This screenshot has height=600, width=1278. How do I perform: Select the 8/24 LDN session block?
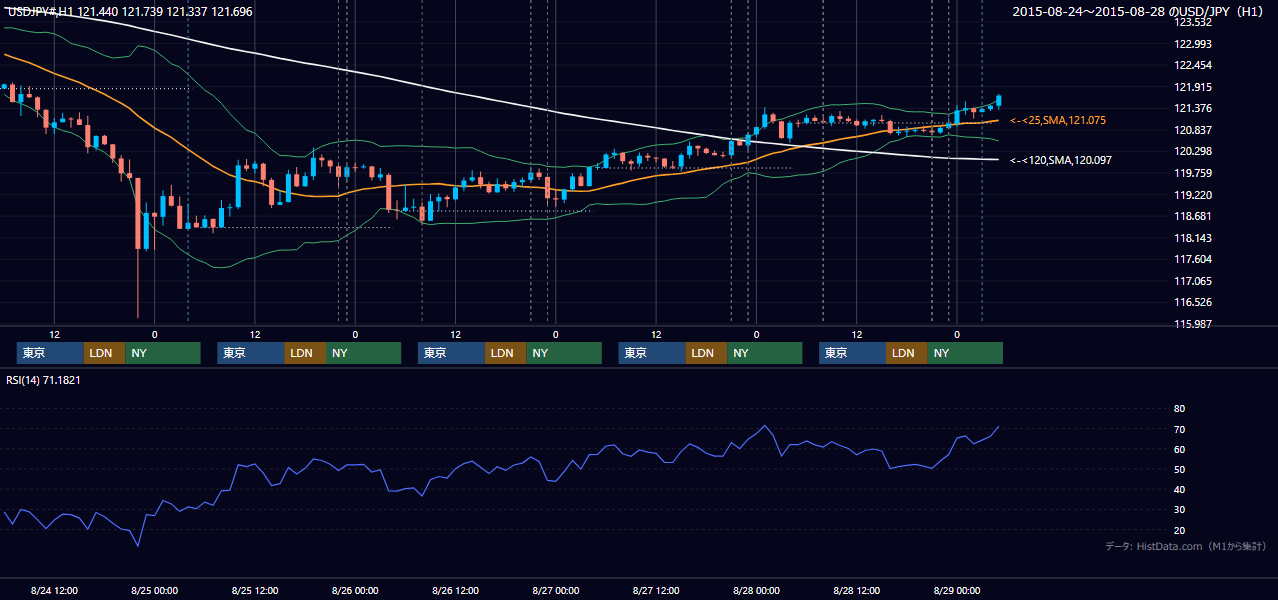coord(104,353)
